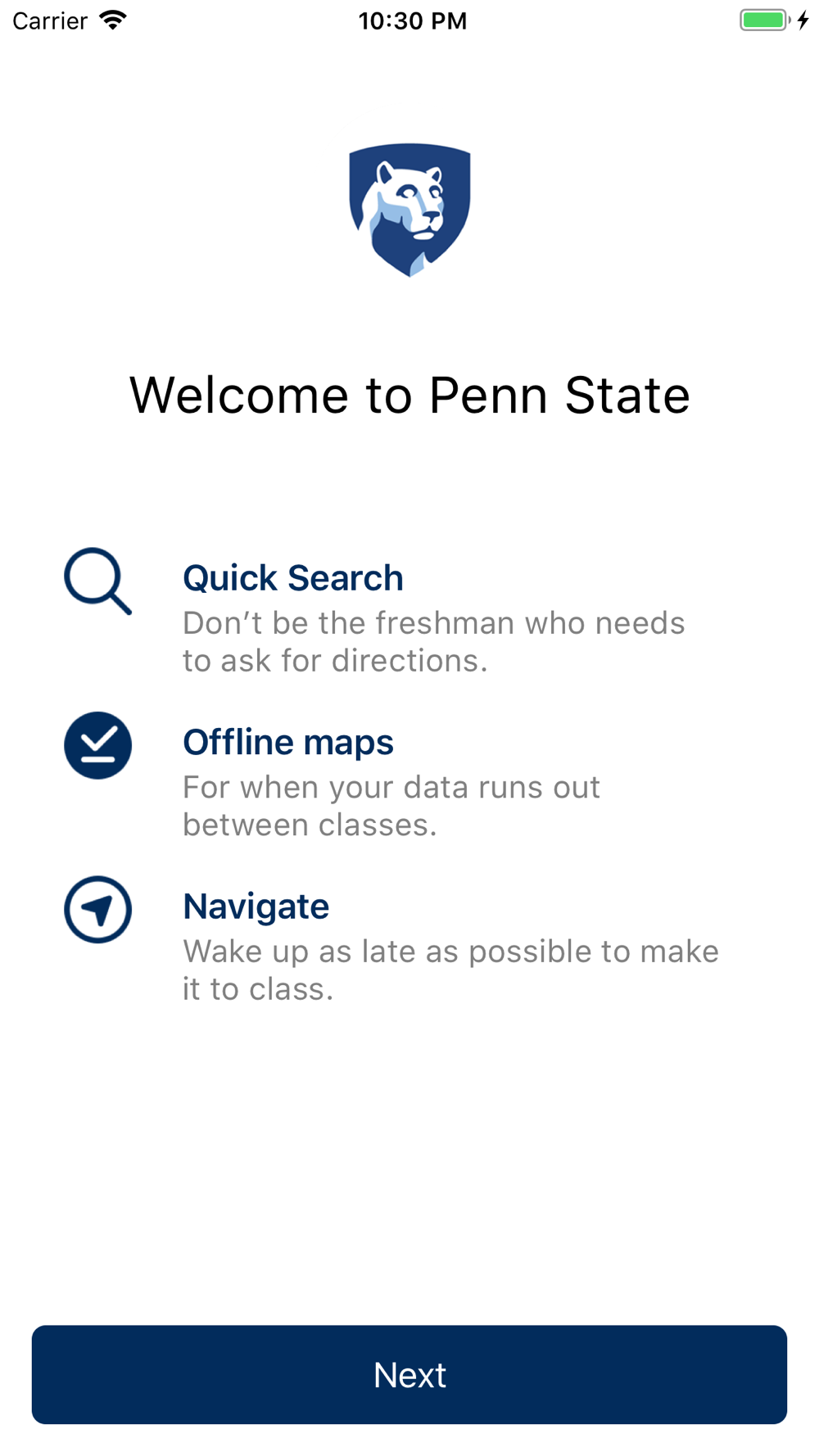Screen dimensions: 819x1456
Task: Tap the Wi-Fi signal icon in status bar
Action: pos(113,20)
